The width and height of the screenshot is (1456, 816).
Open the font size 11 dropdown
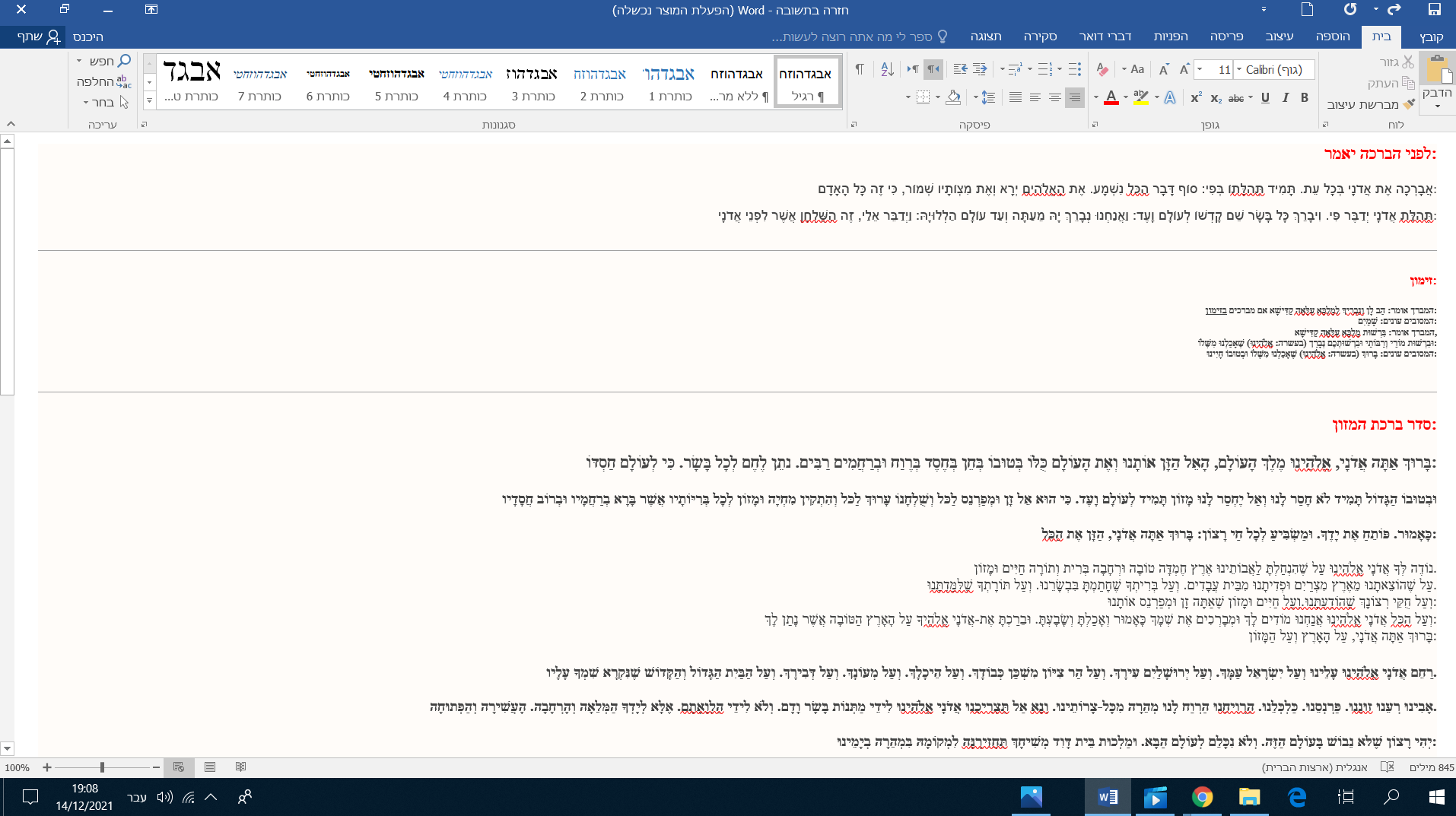coord(1200,69)
